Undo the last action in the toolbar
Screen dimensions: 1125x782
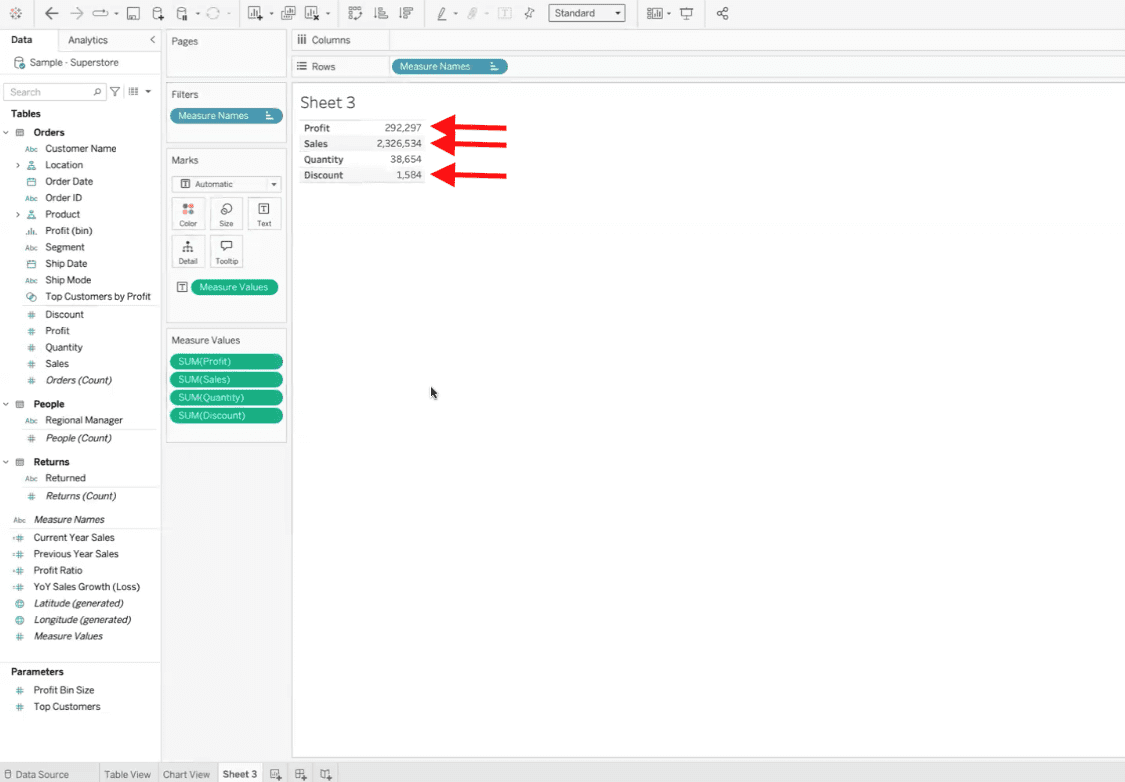click(50, 13)
